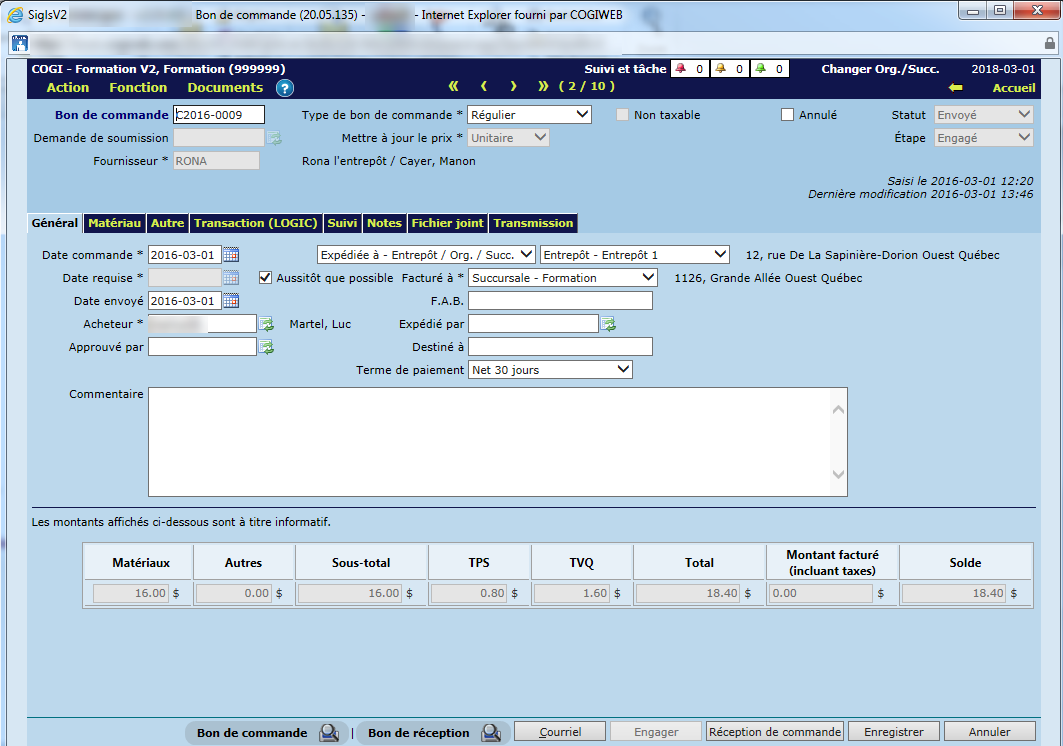Uncheck the Aussitôt que possible checkbox
Screen dimensions: 1063x746
[x=266, y=278]
